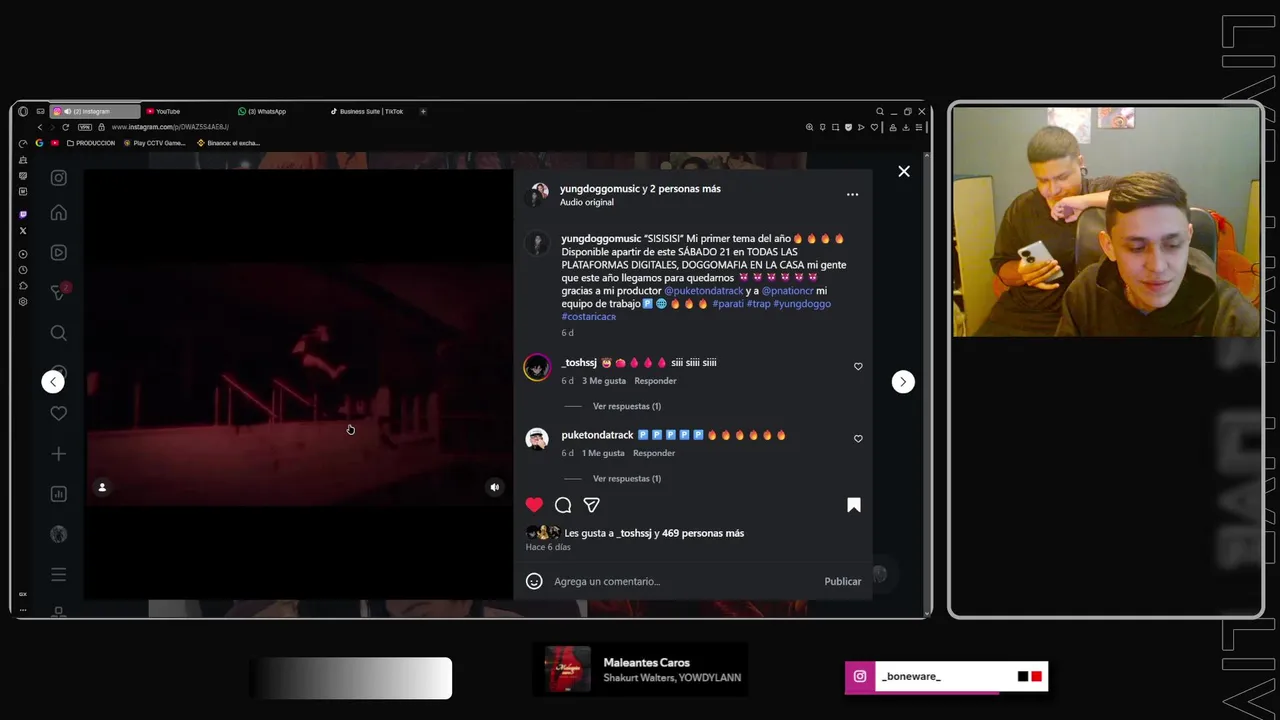Go to the next post arrow

click(x=903, y=381)
